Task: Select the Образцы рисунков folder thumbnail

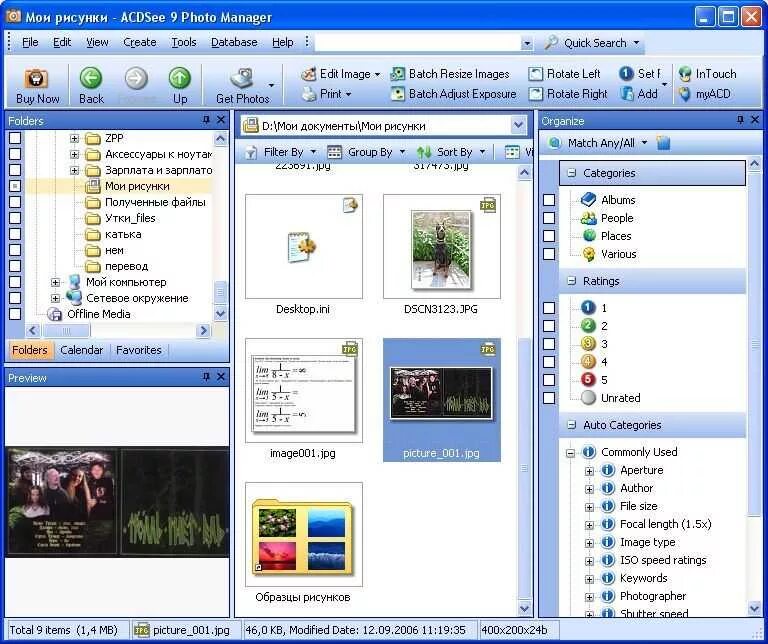Action: point(304,535)
